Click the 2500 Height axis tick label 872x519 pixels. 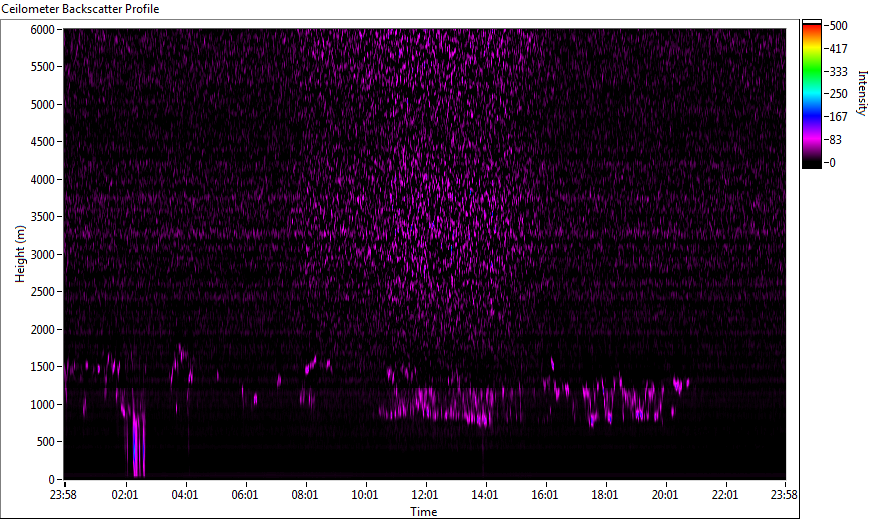[43, 292]
